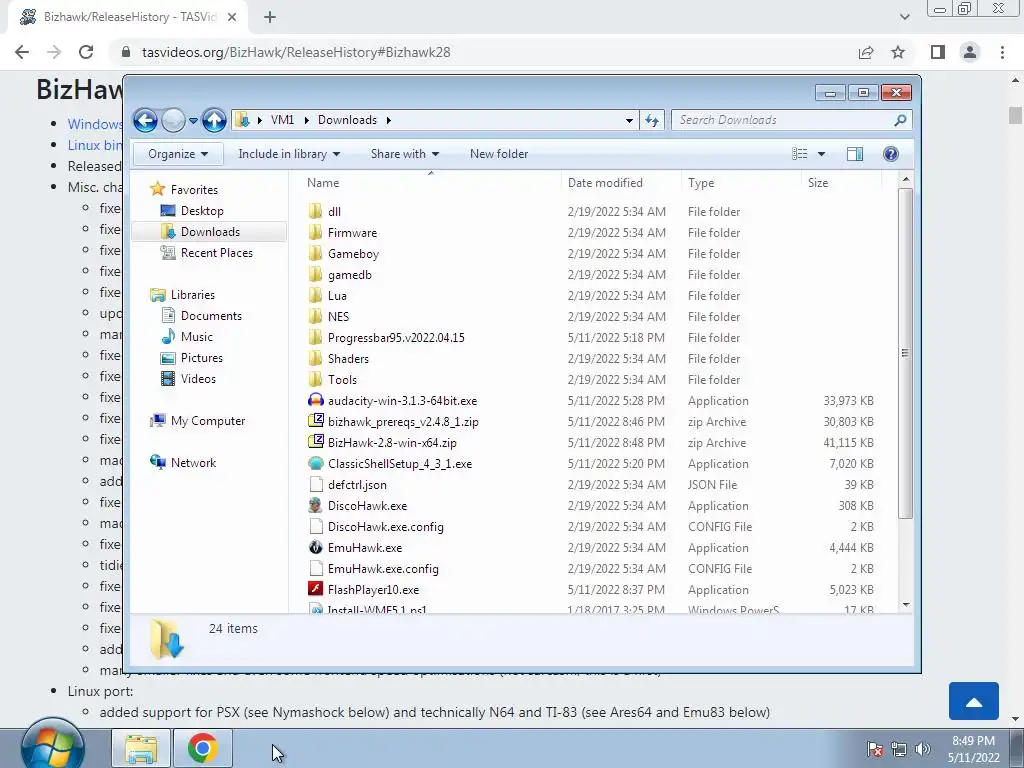Select EmuHawk.exe icon

(316, 547)
